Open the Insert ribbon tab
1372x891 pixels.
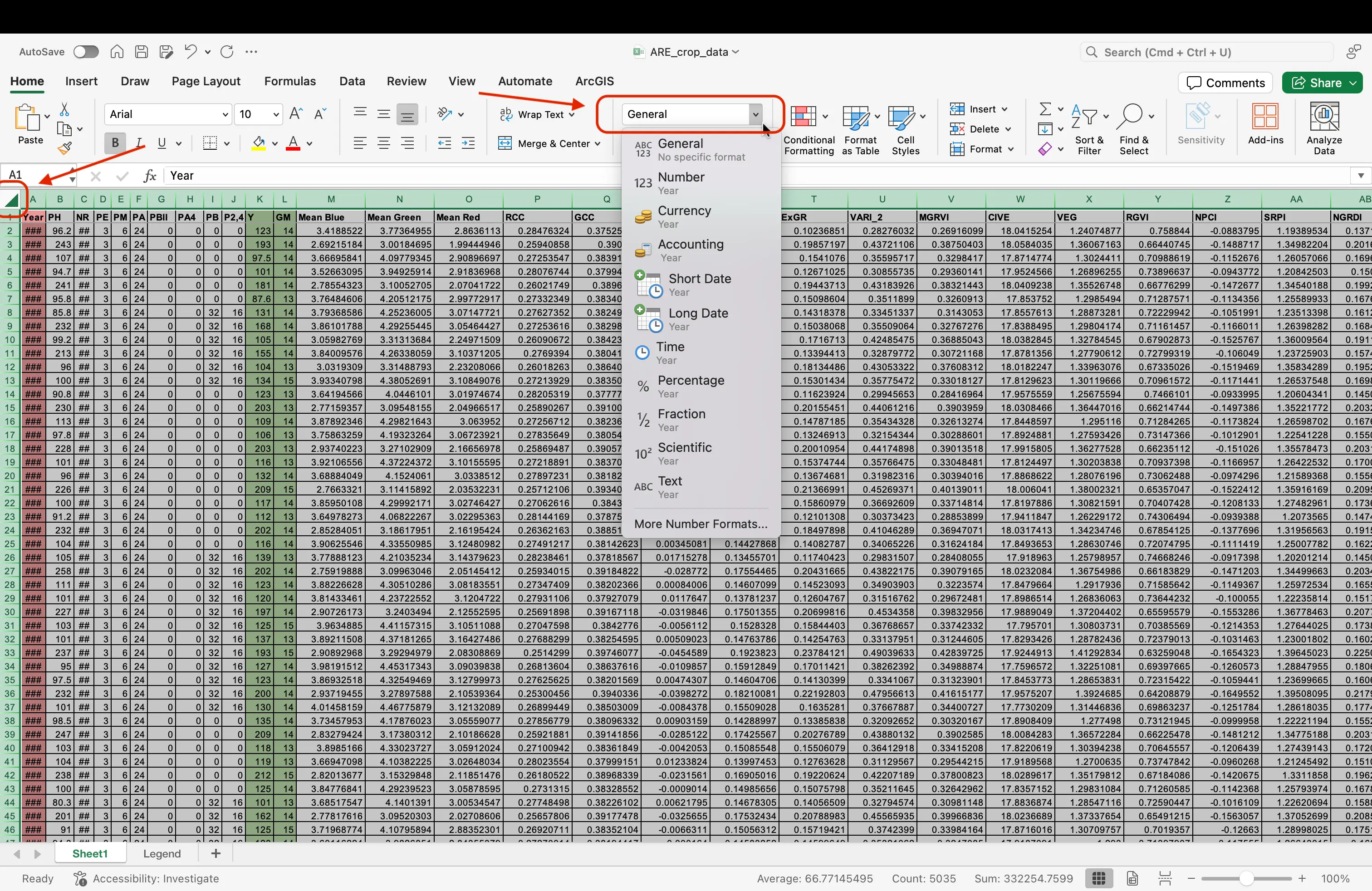(81, 81)
